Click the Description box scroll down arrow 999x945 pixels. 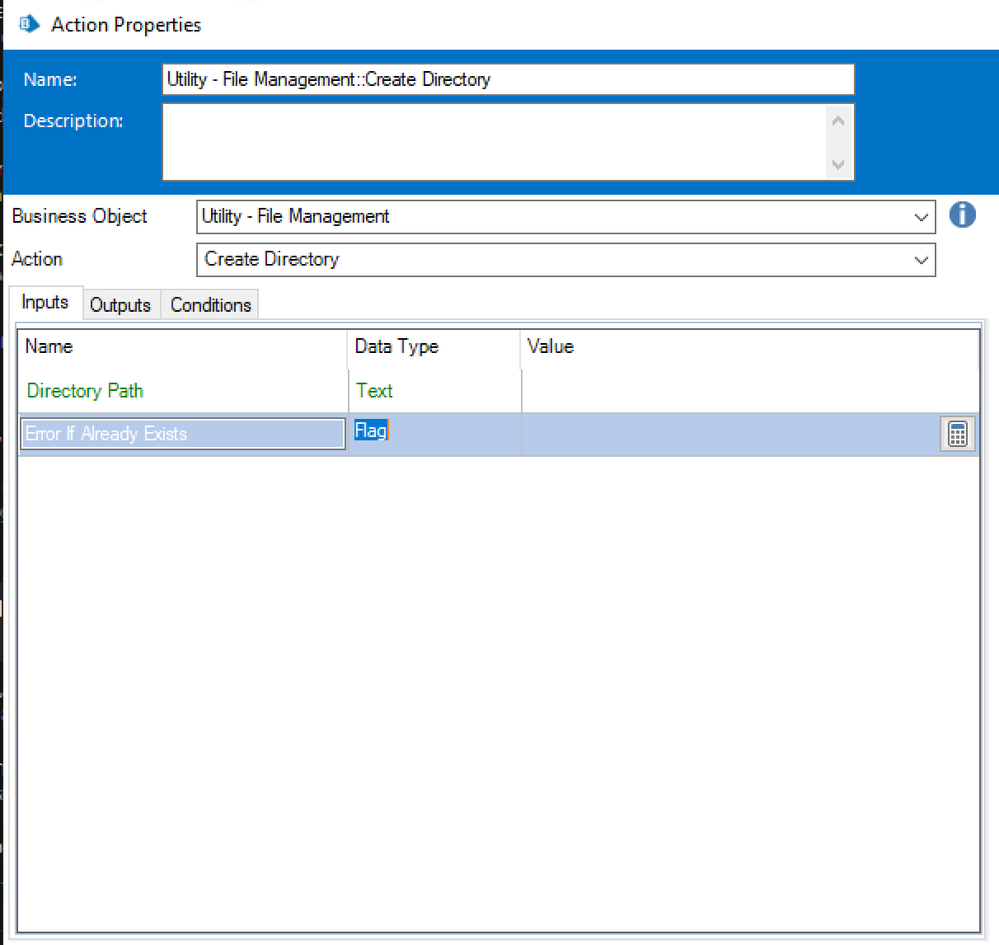pyautogui.click(x=838, y=165)
